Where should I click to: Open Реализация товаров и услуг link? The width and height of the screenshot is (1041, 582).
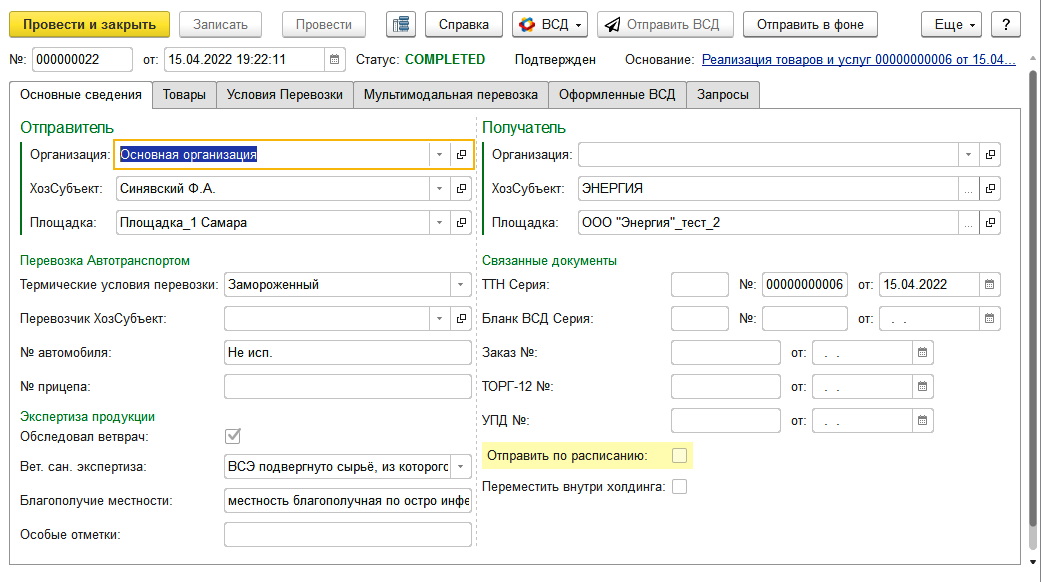coord(858,60)
